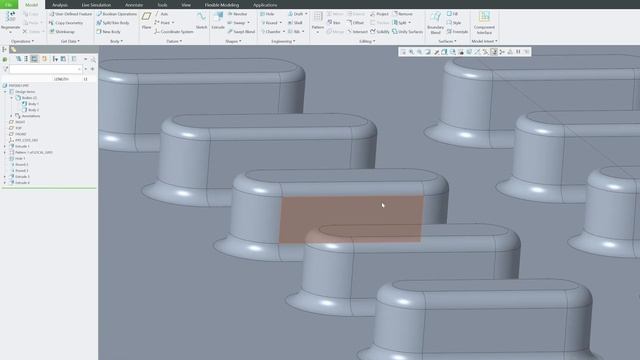The height and width of the screenshot is (360, 640).
Task: Expand the Extrude 1 feature node
Action: click(x=5, y=146)
